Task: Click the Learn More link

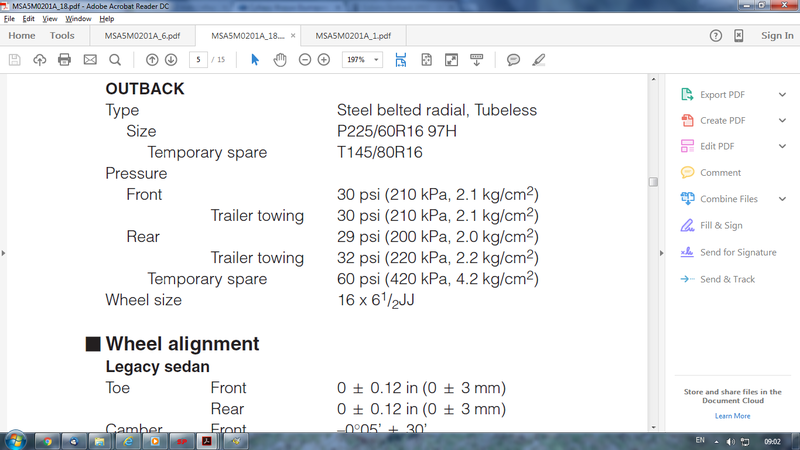Action: [x=732, y=416]
